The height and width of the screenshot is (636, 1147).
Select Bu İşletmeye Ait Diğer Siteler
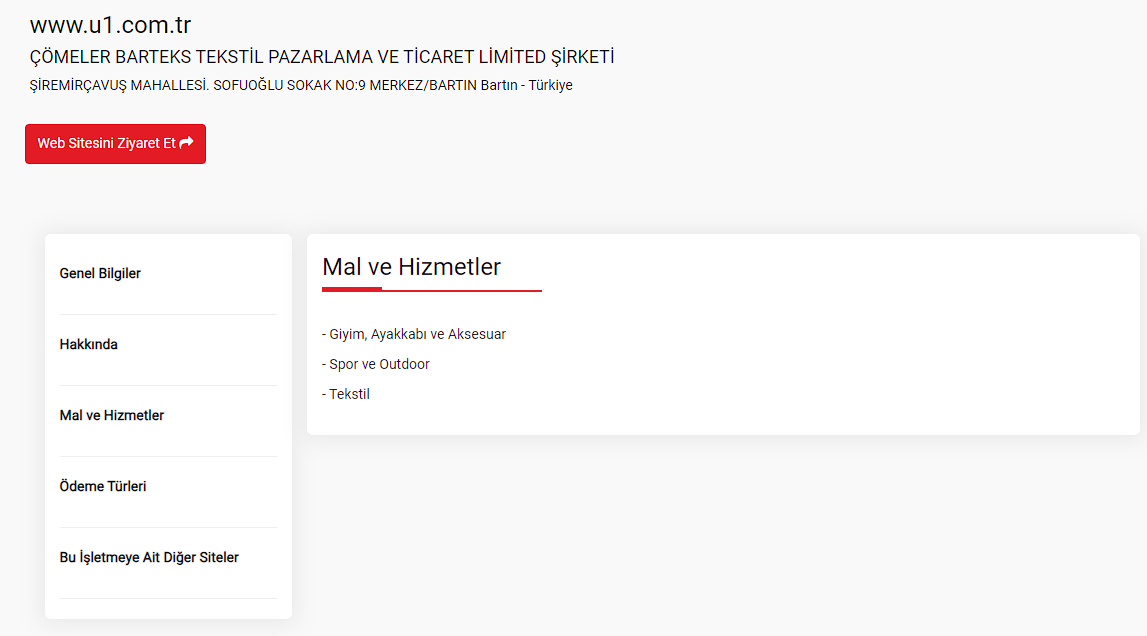tap(149, 557)
